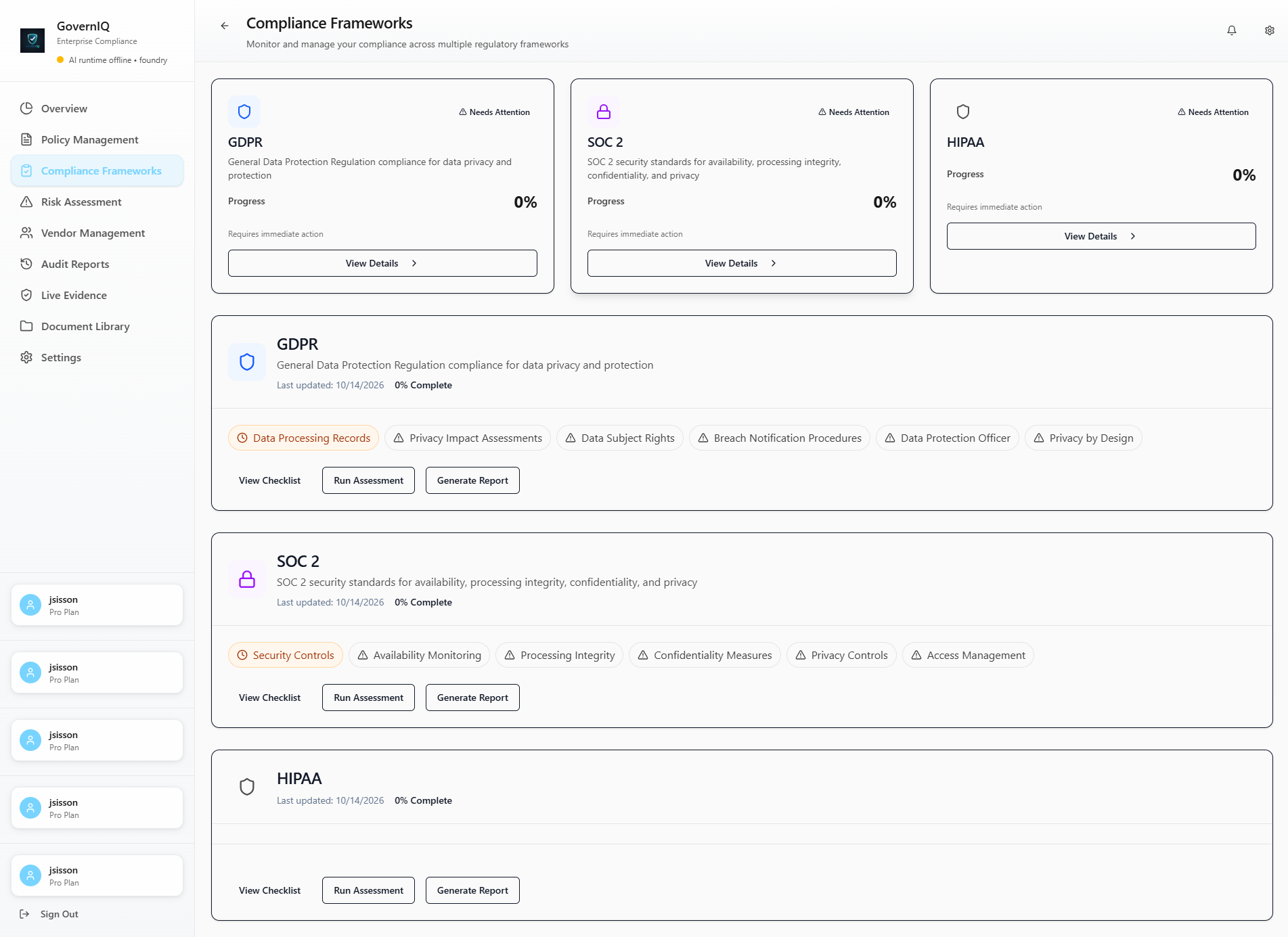Click the HIPAA shield icon in detail section
Viewport: 1288px width, 937px height.
click(247, 787)
